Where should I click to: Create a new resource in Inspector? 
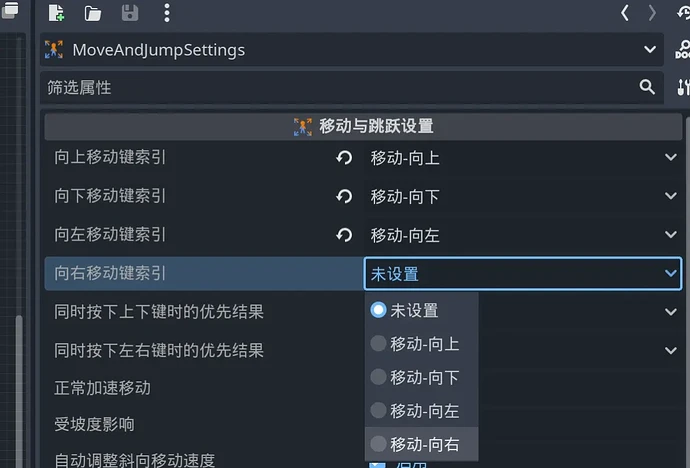(56, 13)
